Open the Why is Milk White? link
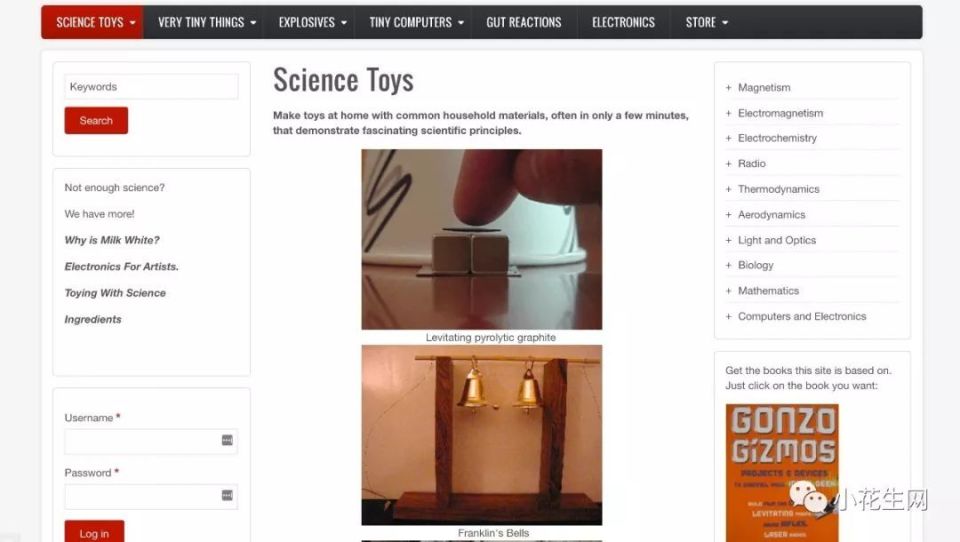Viewport: 960px width, 542px height. [x=112, y=240]
